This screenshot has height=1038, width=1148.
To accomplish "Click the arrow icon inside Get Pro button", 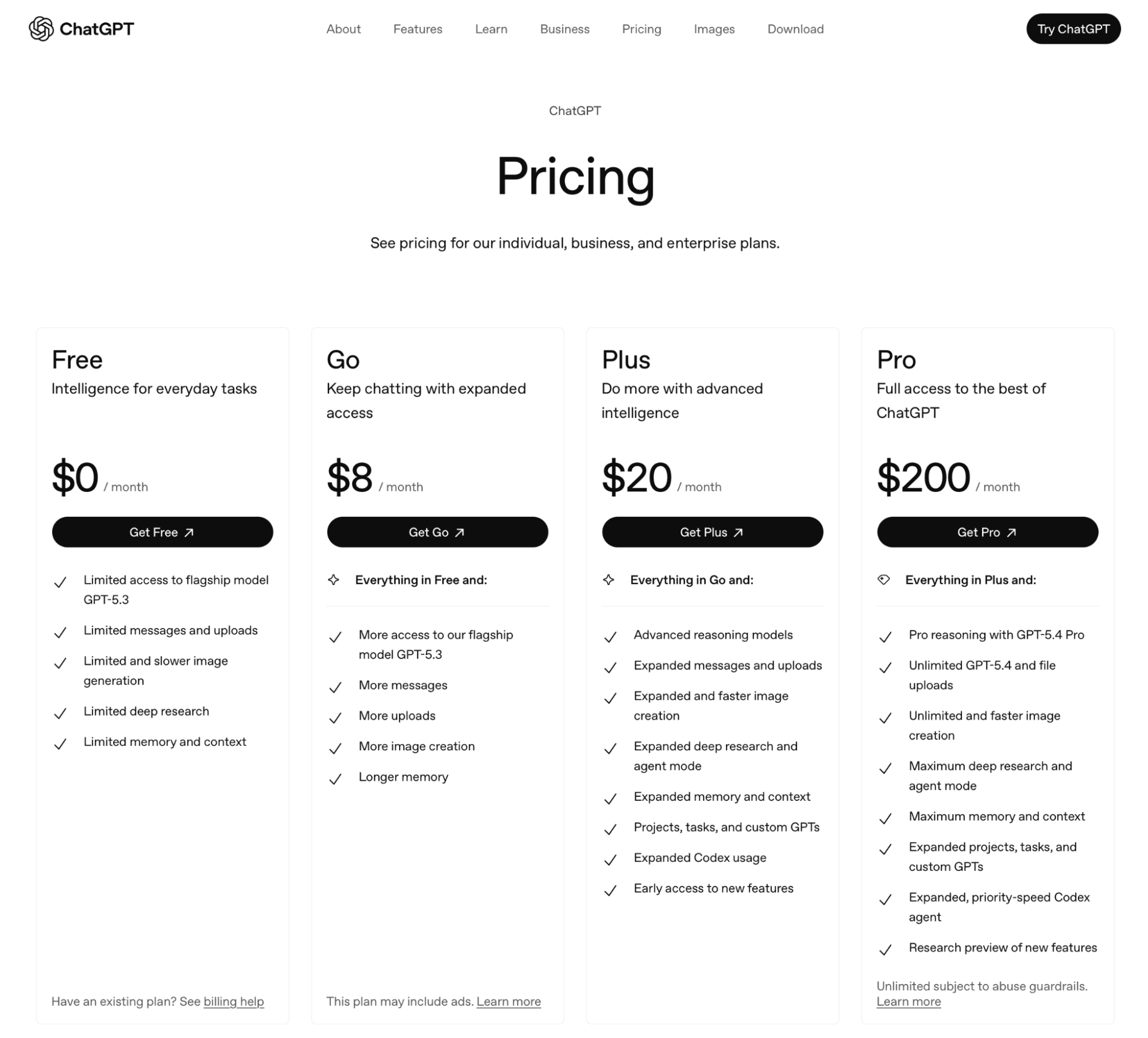I will pyautogui.click(x=1011, y=532).
